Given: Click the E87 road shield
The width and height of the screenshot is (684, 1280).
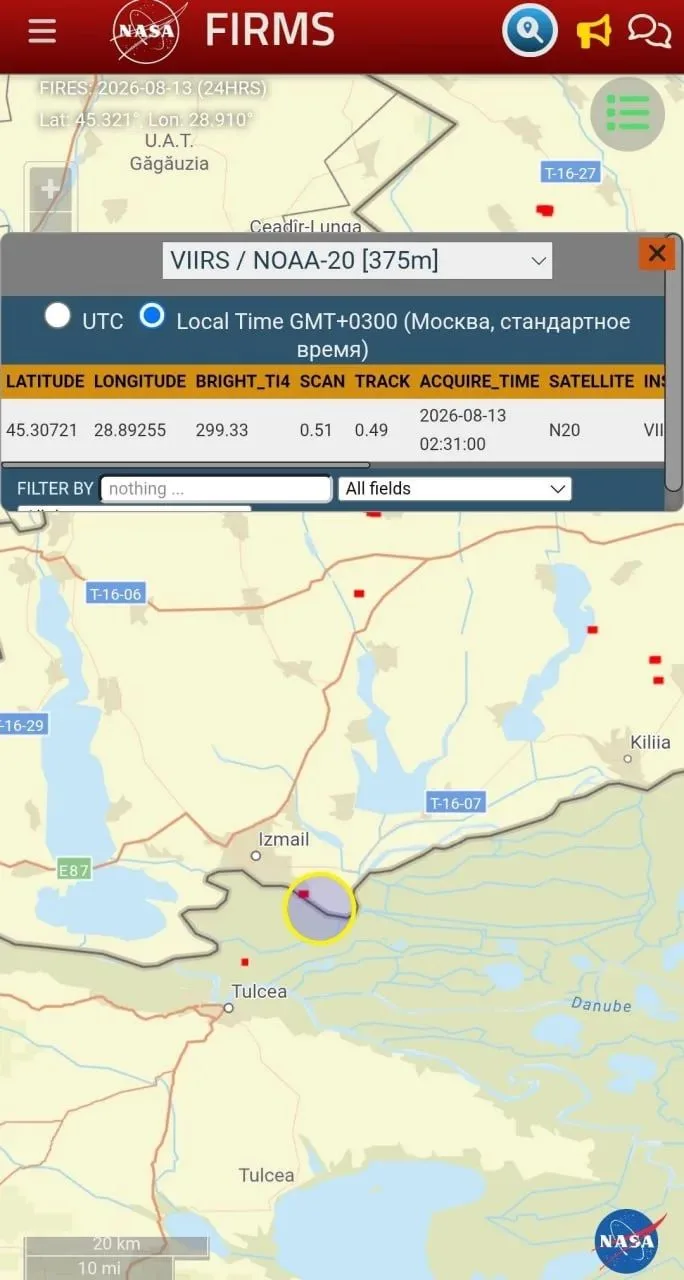Looking at the screenshot, I should click(x=74, y=870).
